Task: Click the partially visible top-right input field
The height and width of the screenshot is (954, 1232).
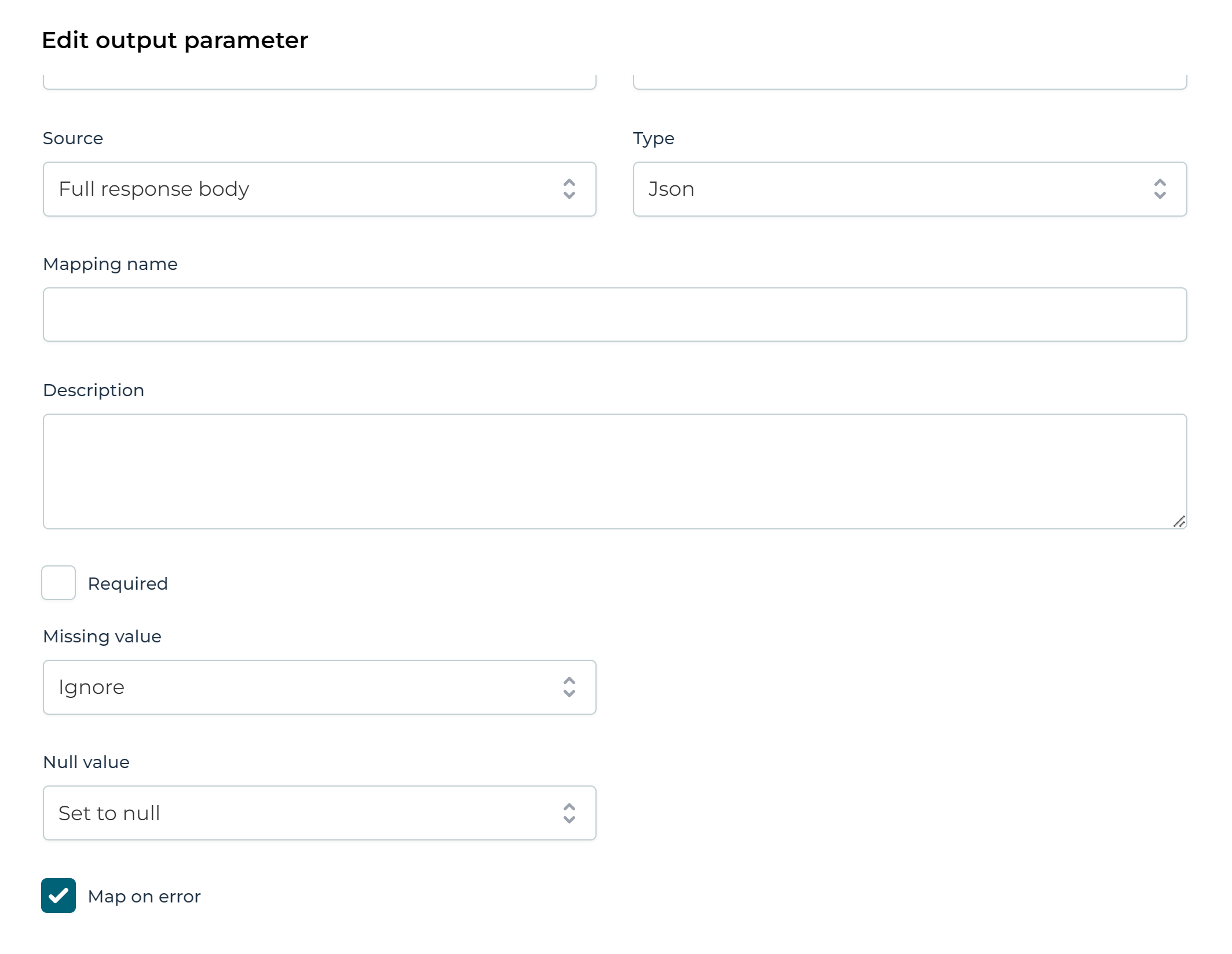Action: [x=909, y=81]
